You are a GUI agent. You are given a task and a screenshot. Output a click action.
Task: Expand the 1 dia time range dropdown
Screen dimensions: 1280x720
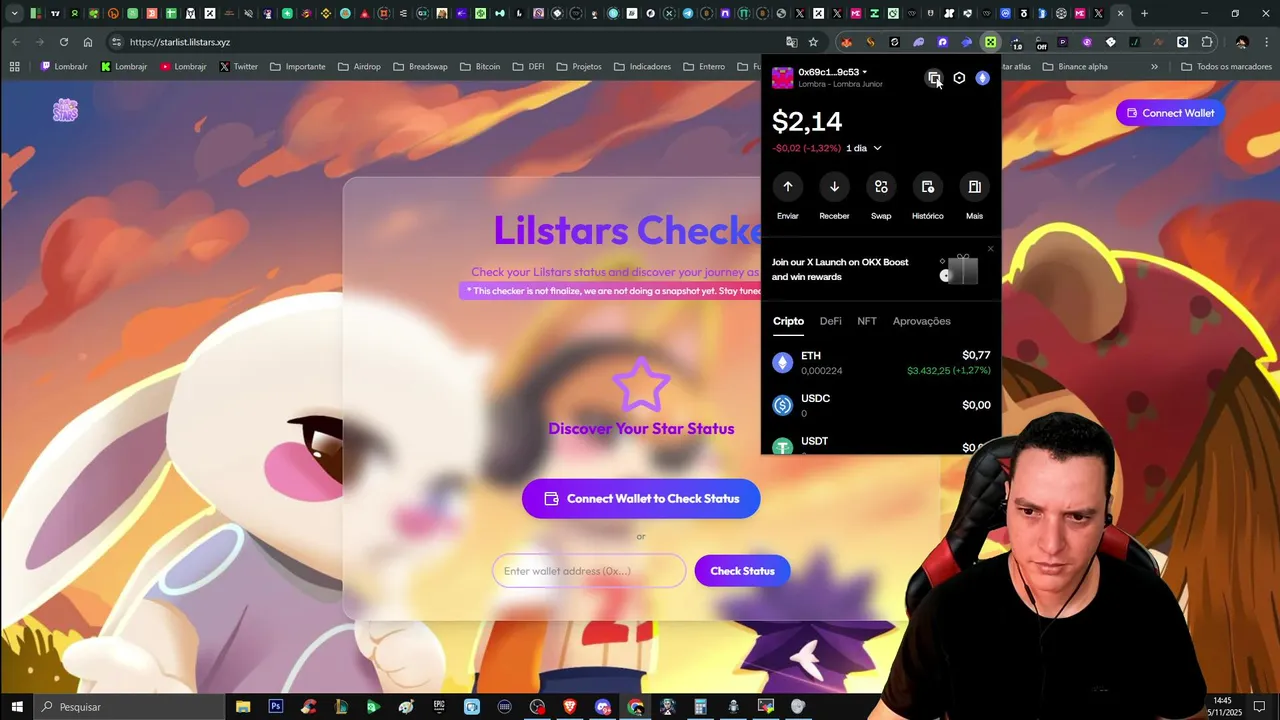(864, 148)
